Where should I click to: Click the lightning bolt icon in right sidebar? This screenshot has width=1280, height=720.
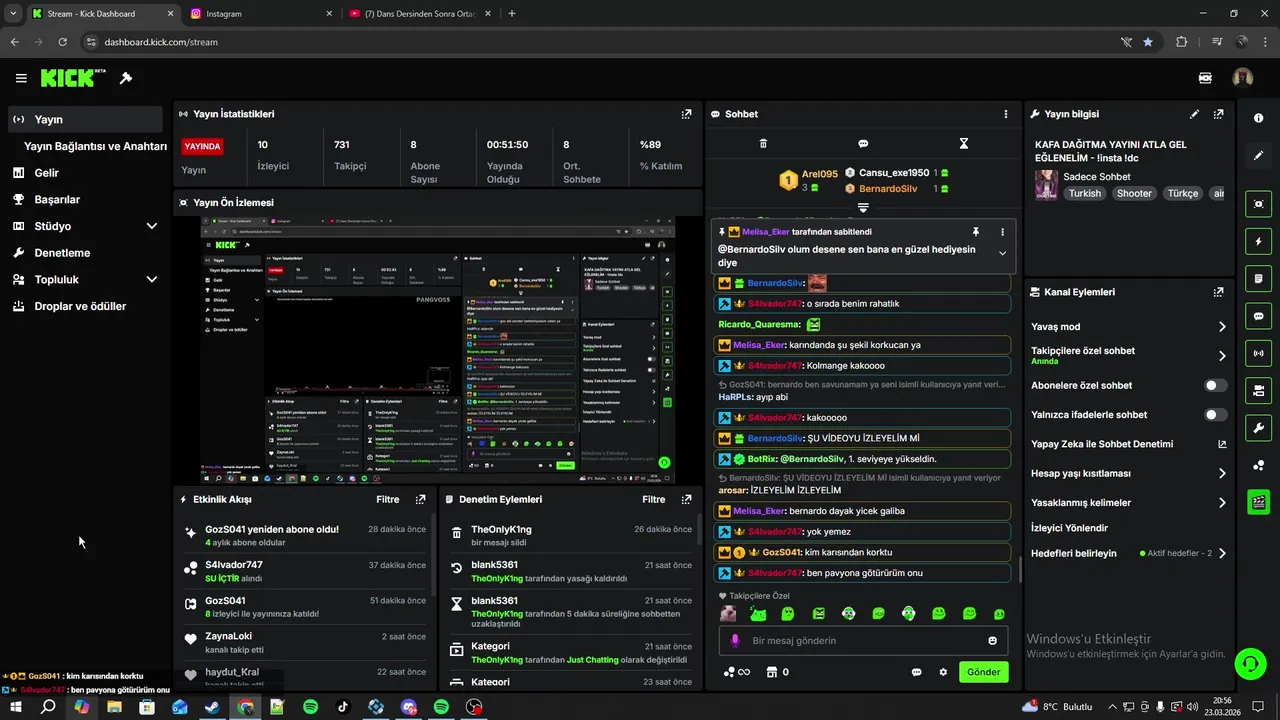[1259, 241]
